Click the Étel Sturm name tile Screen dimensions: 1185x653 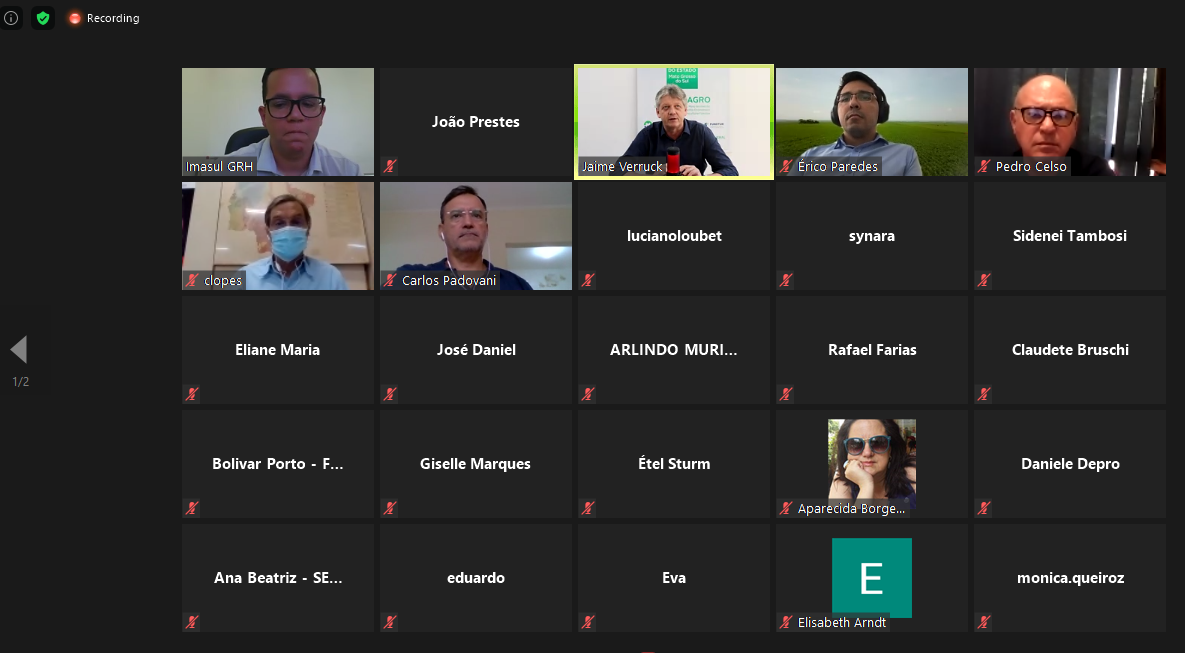(x=674, y=464)
